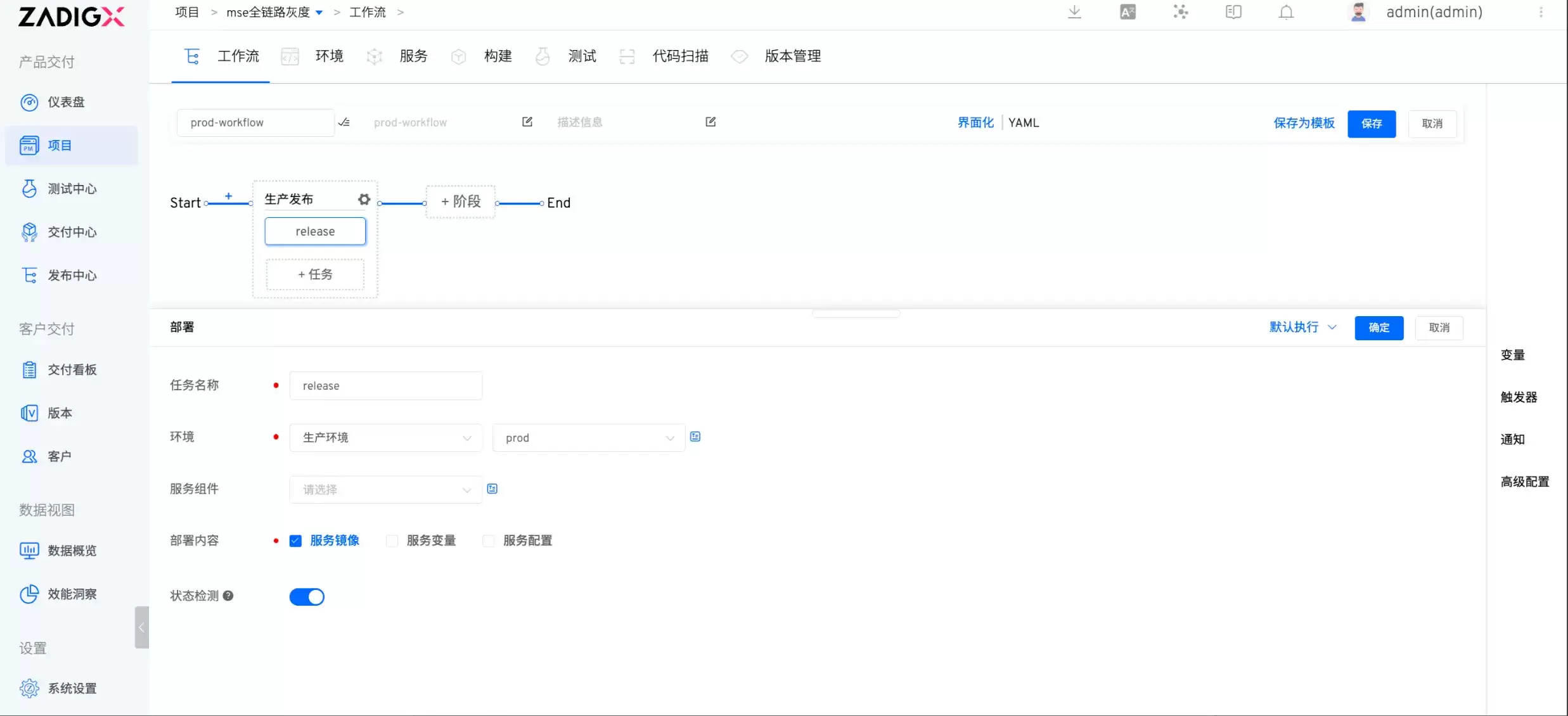Click the language switch icon
This screenshot has height=716, width=1568.
(1128, 12)
